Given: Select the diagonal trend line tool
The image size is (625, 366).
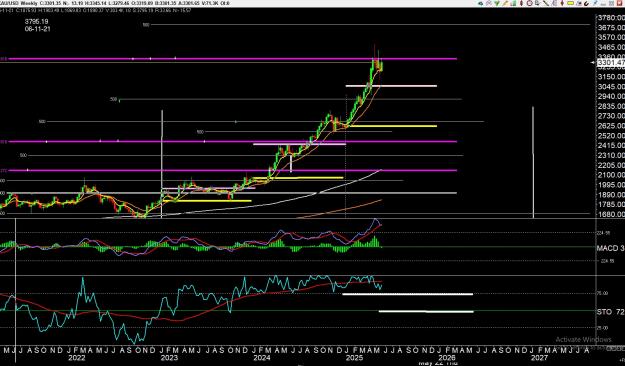Looking at the screenshot, I should 546,3.
